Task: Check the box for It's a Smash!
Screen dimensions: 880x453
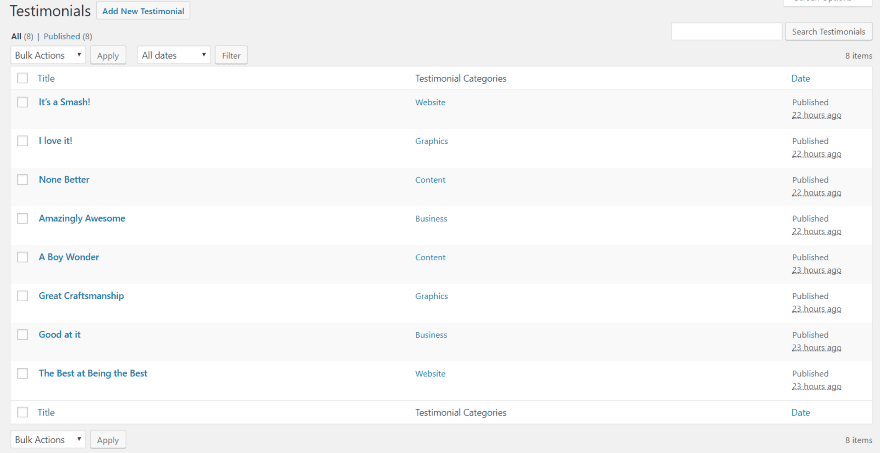Action: 22,102
